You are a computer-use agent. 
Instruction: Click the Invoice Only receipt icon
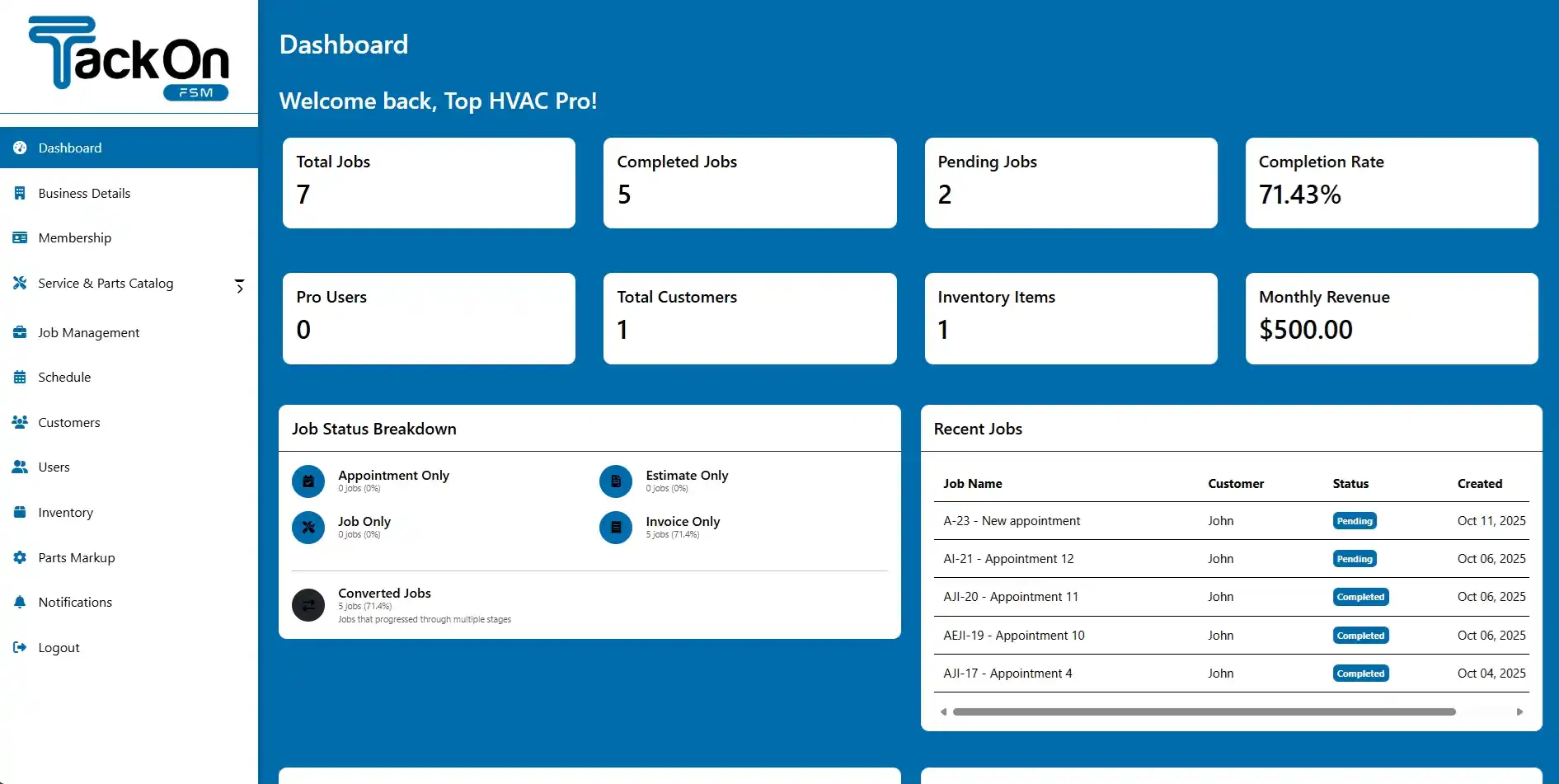(615, 528)
